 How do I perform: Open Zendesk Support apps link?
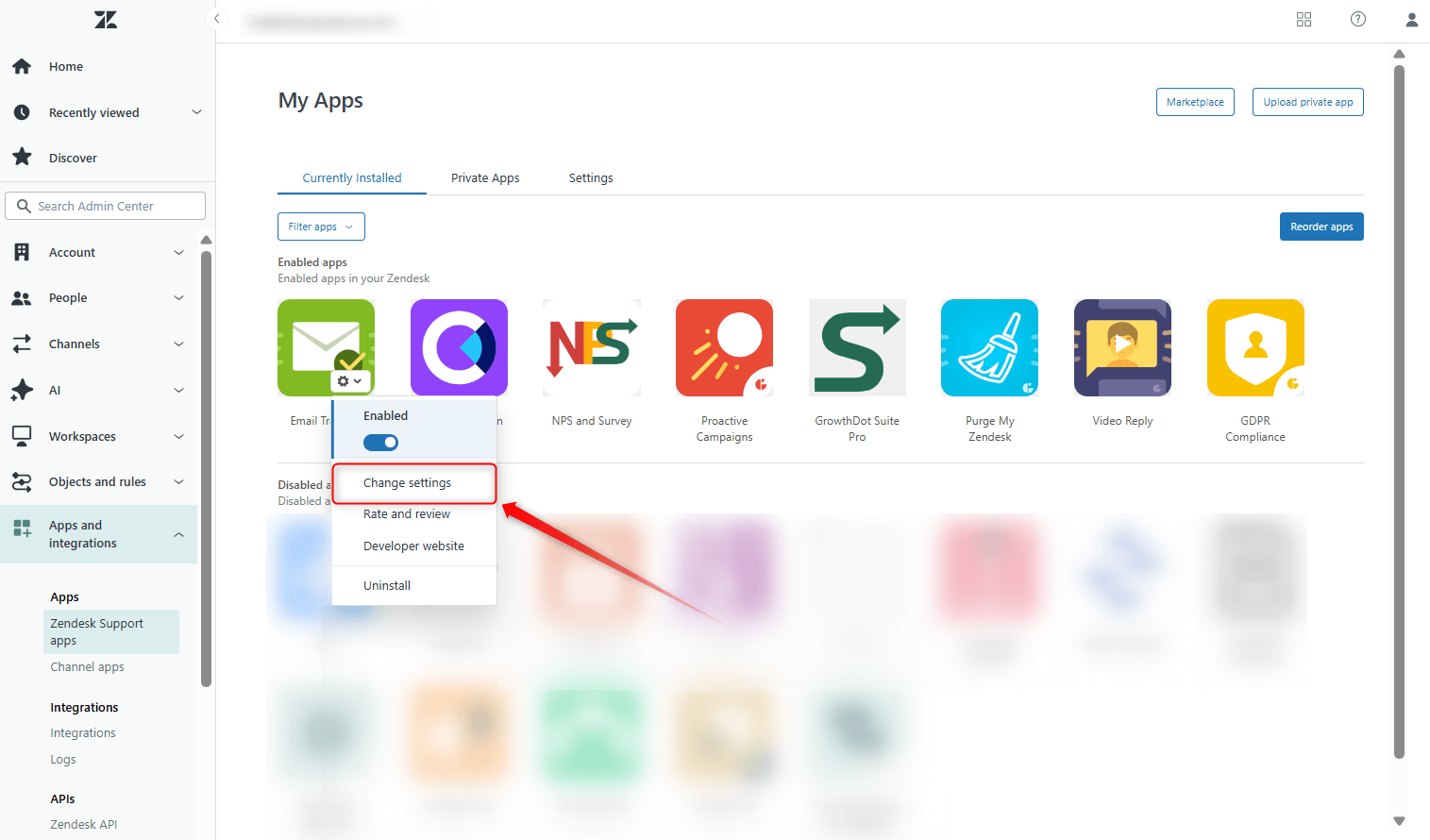111,632
